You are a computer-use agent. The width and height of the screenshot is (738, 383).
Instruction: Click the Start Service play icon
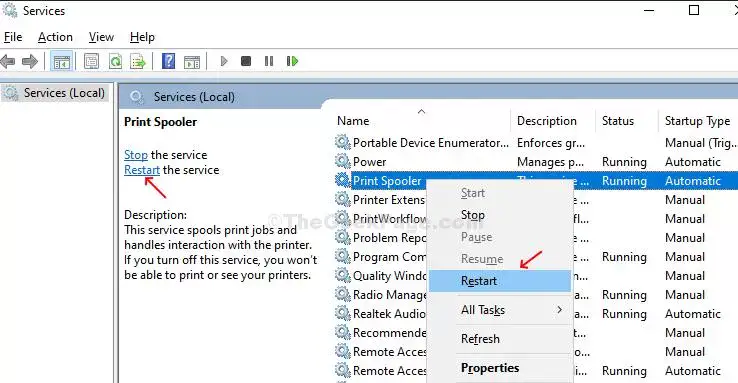point(224,61)
